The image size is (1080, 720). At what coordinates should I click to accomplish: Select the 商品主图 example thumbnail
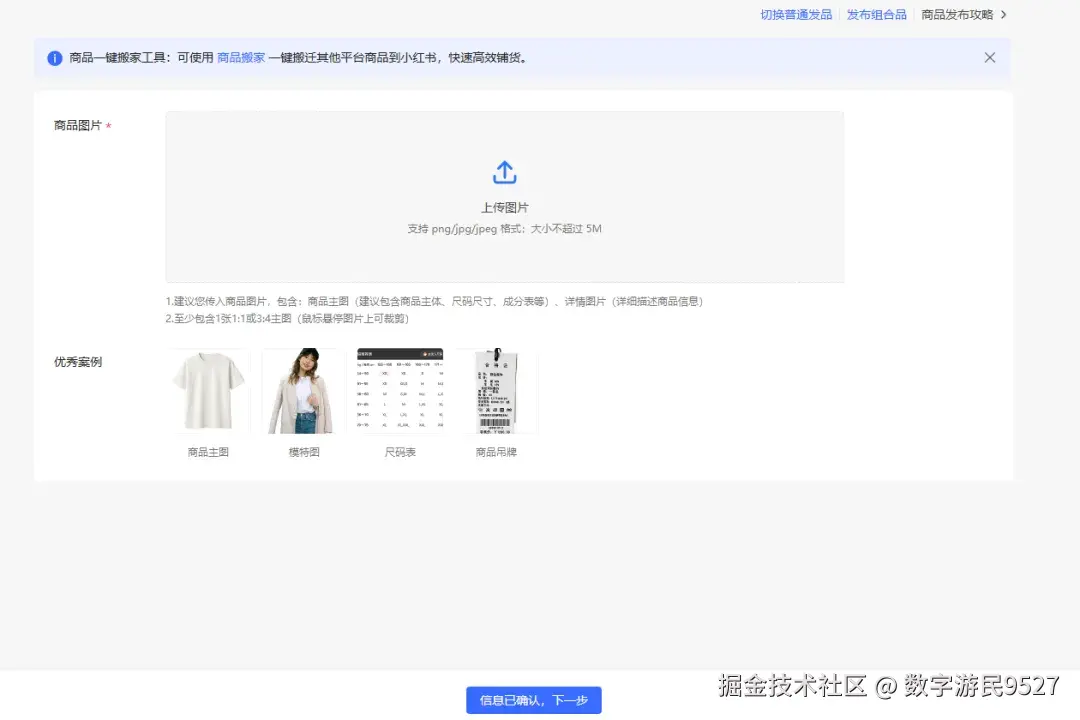[x=207, y=389]
